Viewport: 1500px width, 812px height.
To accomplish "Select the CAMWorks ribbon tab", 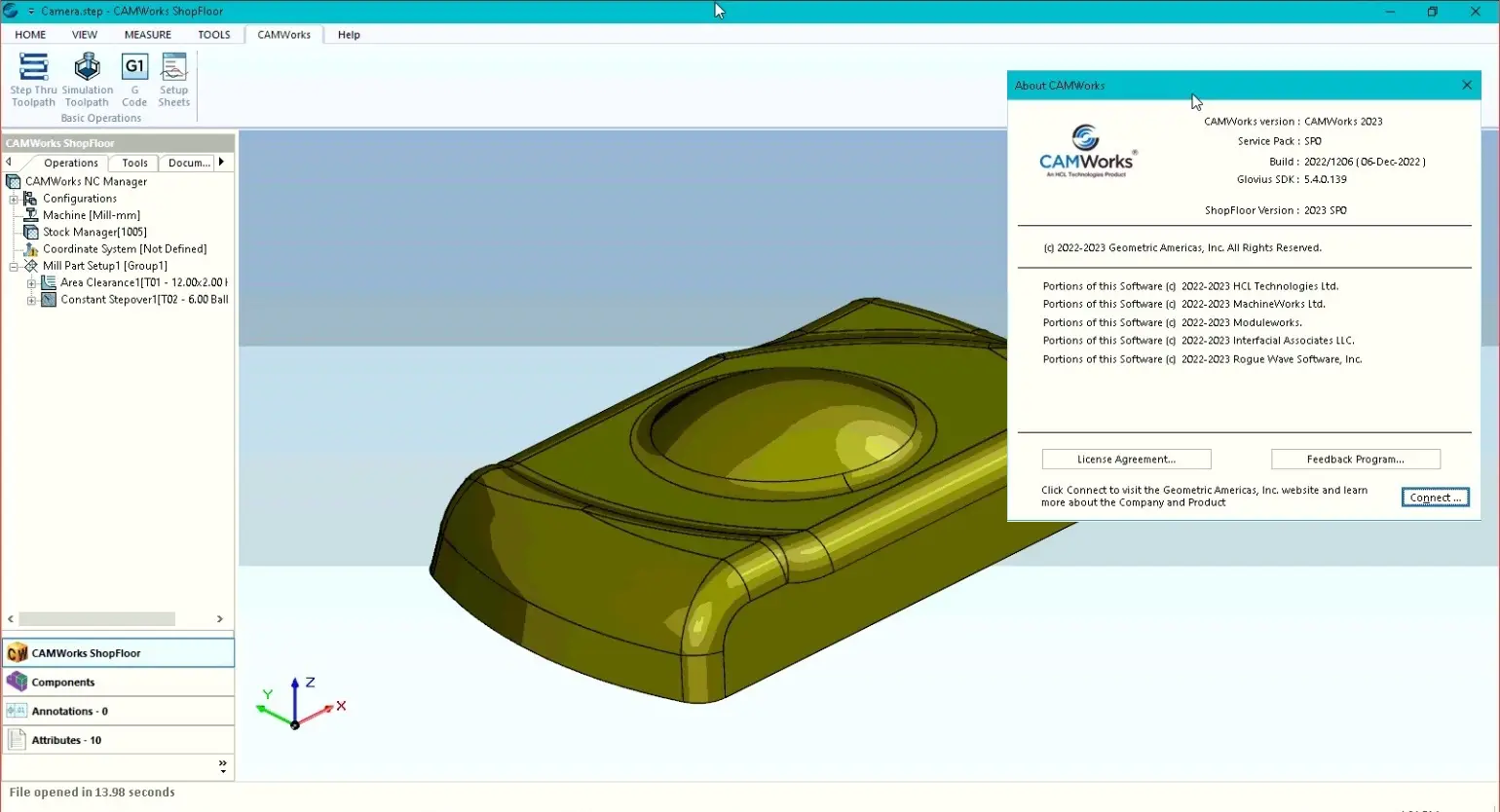I will pos(284,34).
